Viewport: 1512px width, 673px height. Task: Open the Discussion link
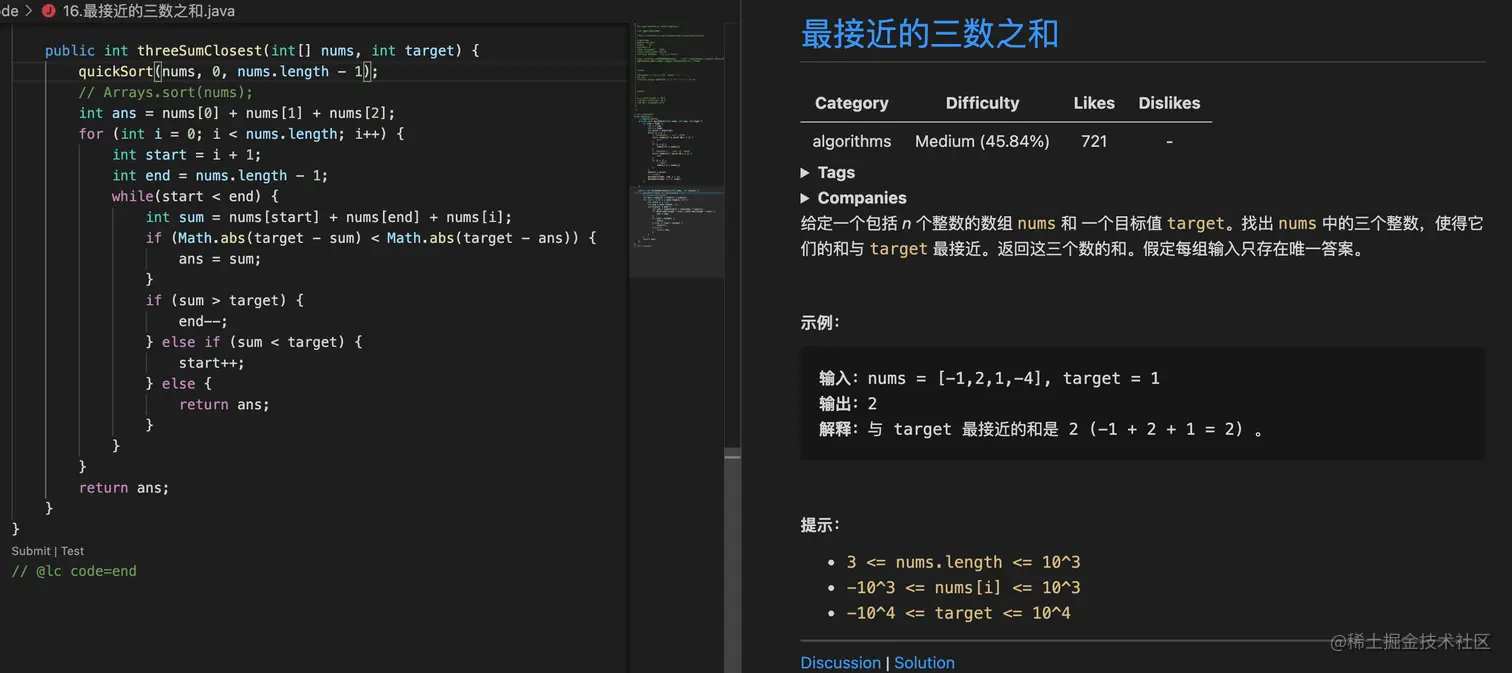pyautogui.click(x=840, y=662)
